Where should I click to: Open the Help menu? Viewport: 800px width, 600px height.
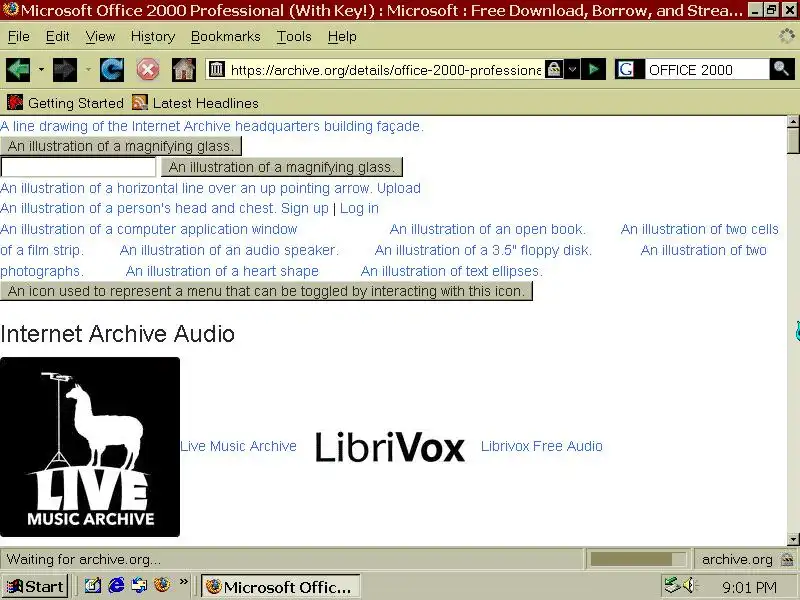tap(342, 37)
